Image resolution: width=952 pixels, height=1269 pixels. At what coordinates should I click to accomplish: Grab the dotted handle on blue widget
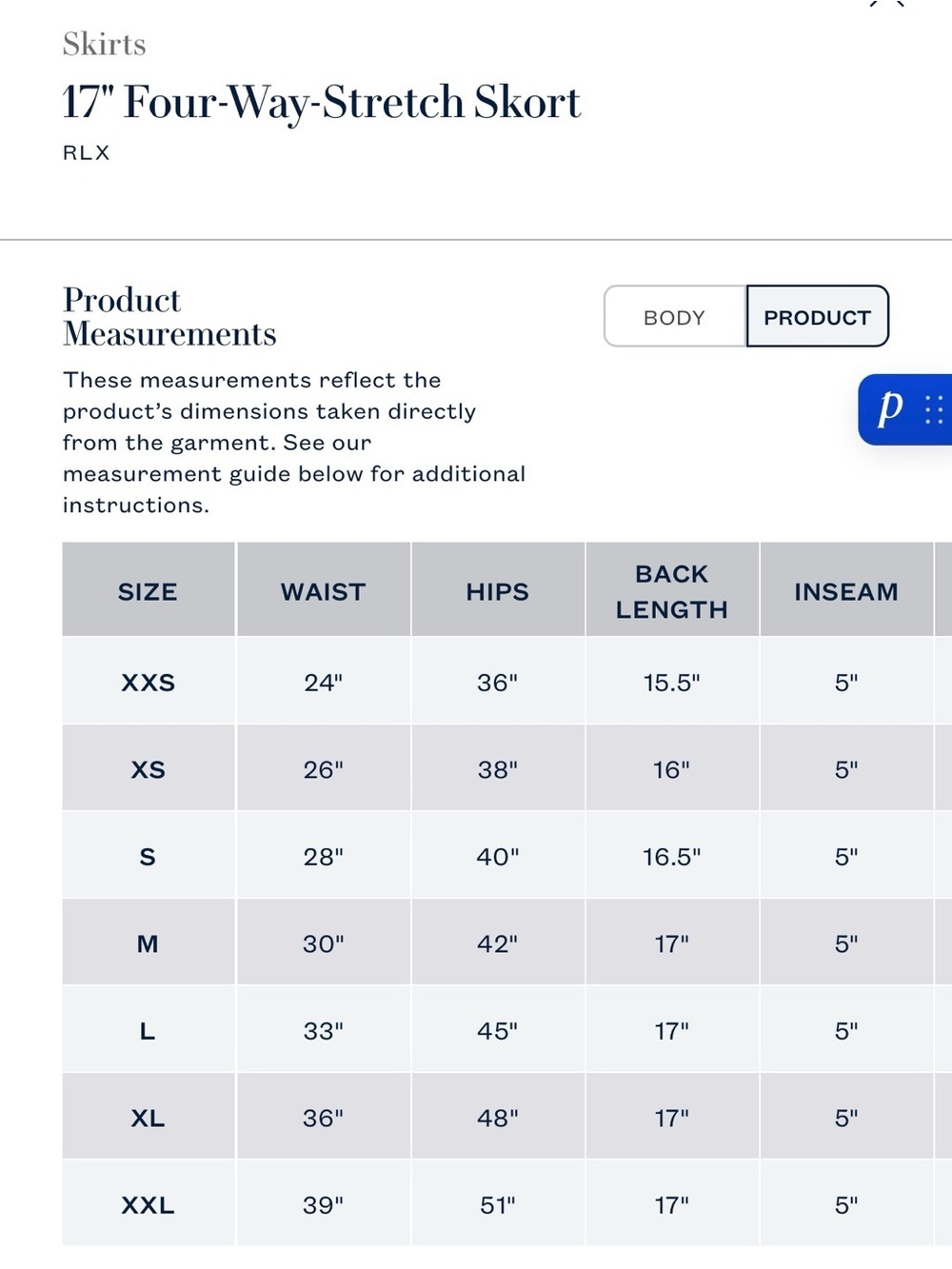tap(934, 409)
